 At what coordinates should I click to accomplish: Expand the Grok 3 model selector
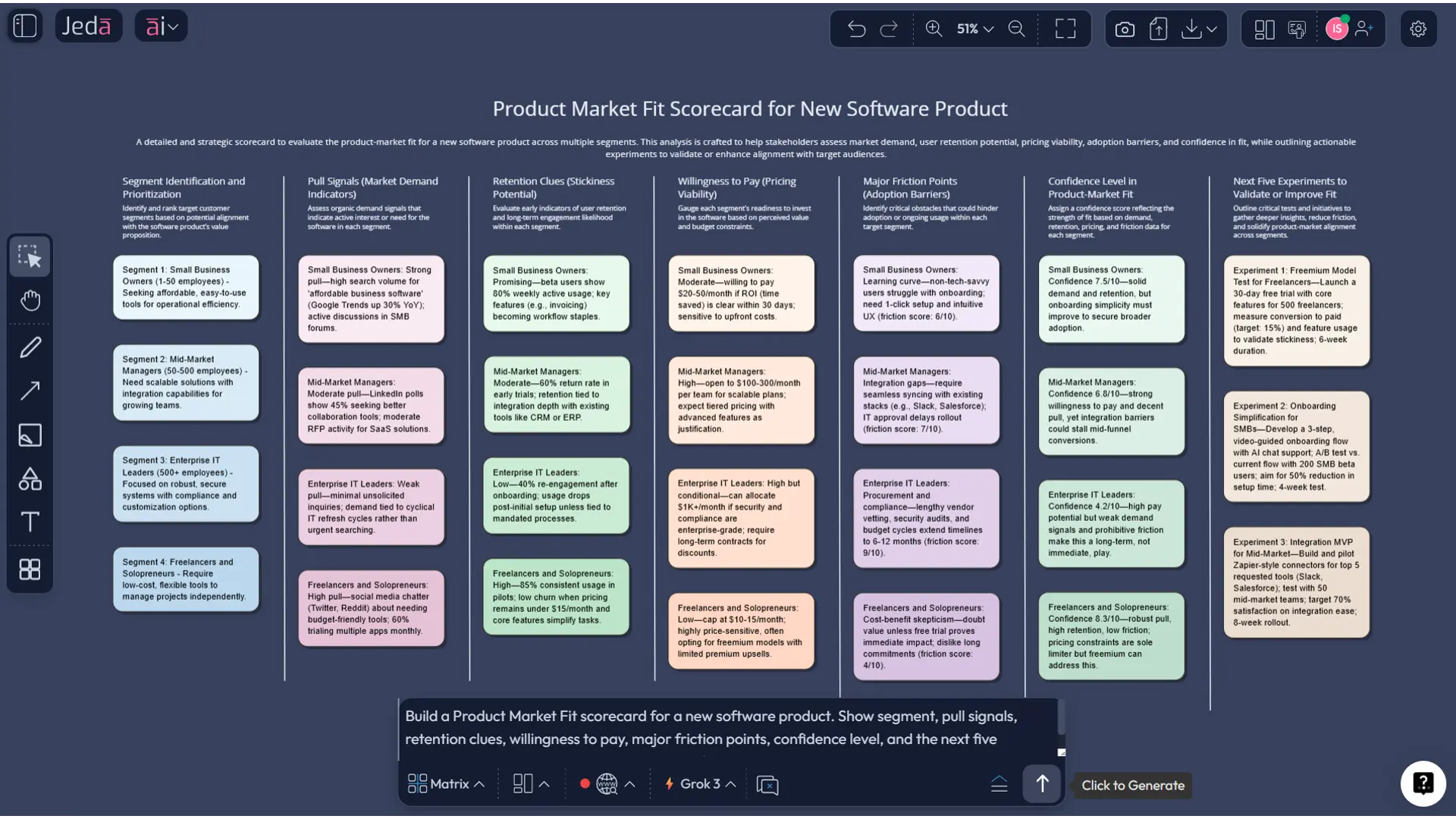click(698, 784)
